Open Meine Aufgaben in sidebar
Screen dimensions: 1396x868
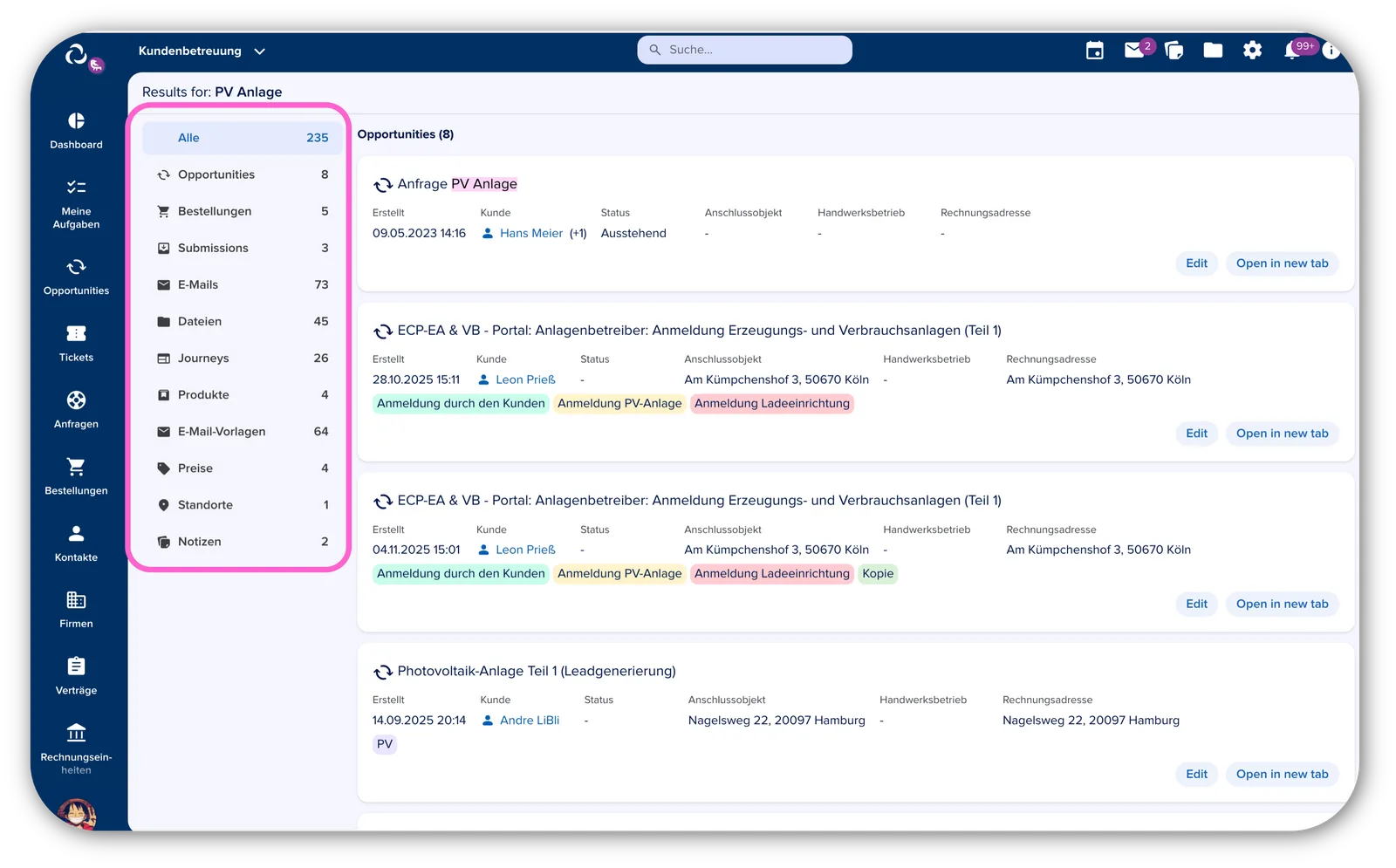coord(76,204)
